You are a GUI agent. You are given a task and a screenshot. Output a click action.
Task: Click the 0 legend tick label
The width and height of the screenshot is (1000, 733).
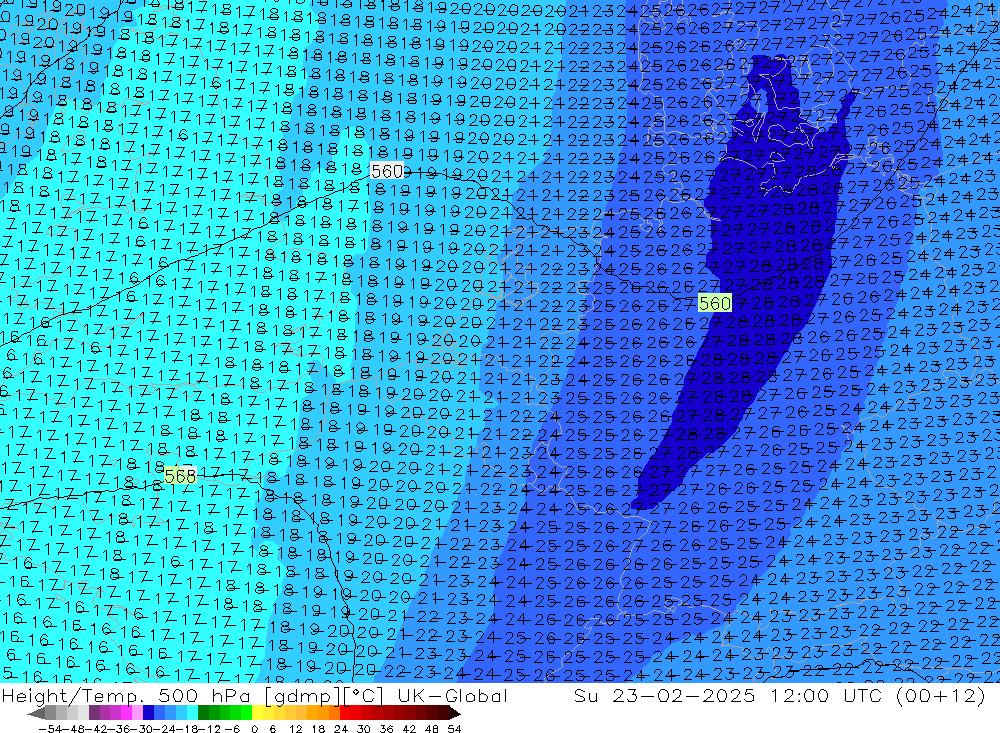[254, 729]
